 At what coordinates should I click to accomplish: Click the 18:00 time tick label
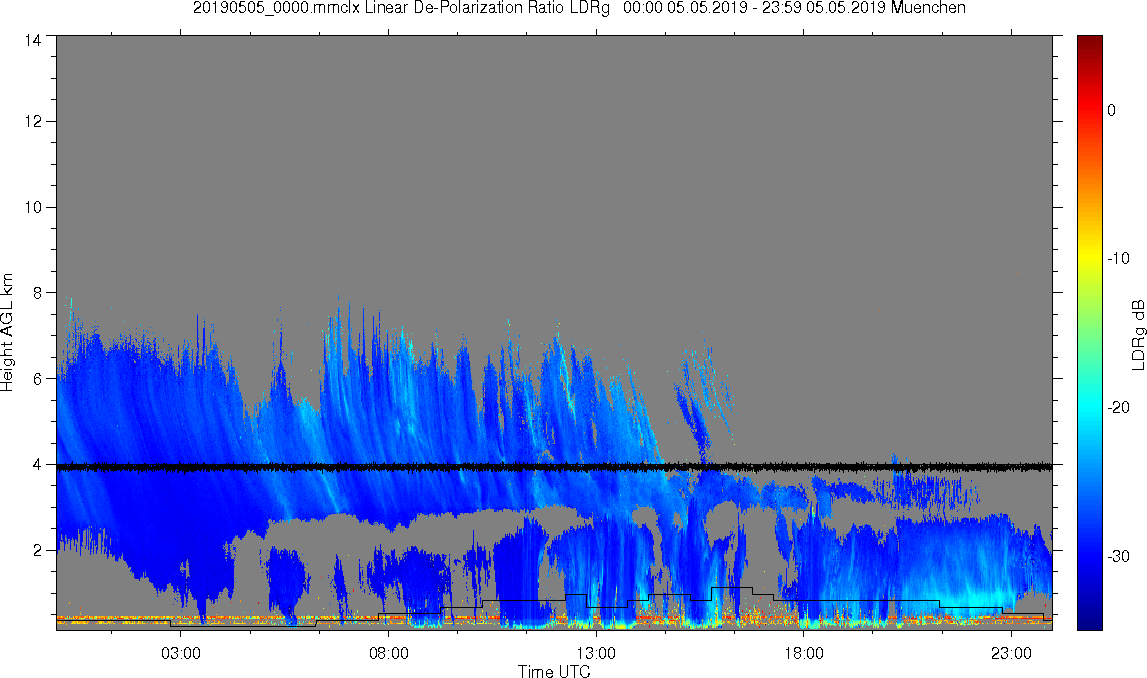coord(804,653)
